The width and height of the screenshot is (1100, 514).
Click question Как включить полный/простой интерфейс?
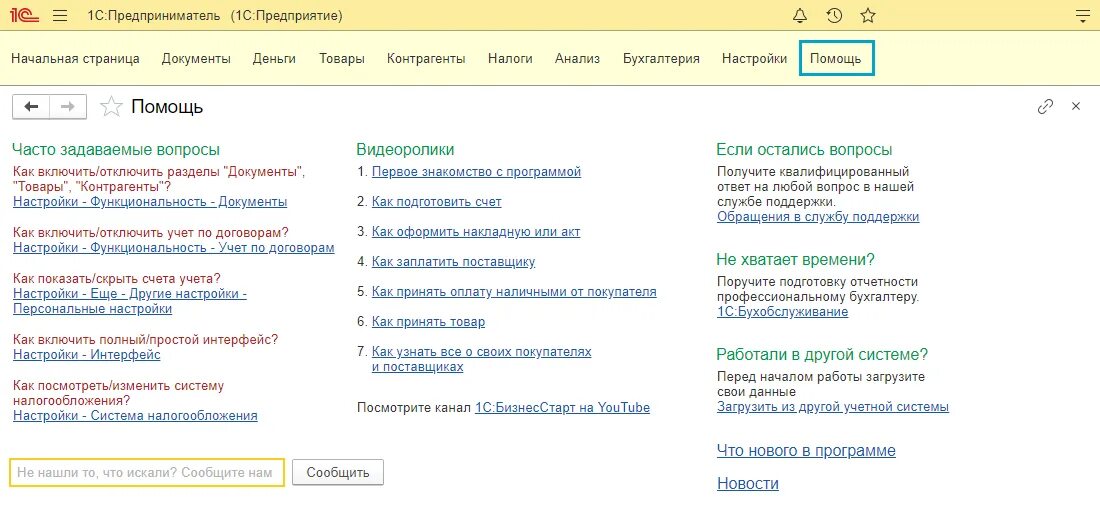point(145,339)
